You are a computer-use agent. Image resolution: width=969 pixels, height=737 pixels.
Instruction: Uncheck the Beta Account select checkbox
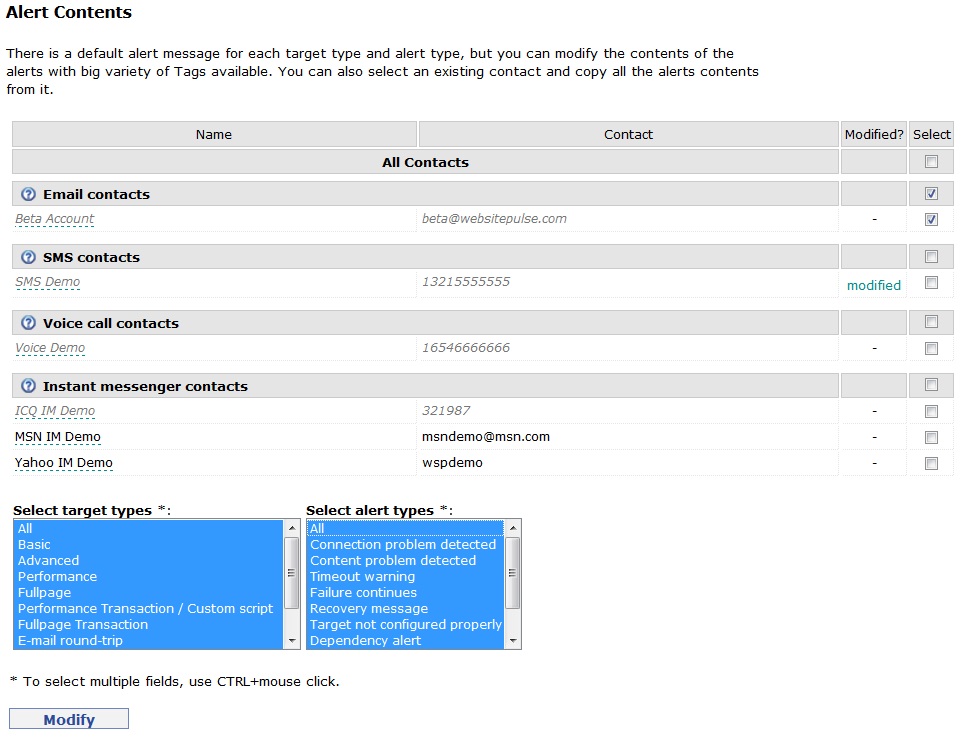point(931,219)
